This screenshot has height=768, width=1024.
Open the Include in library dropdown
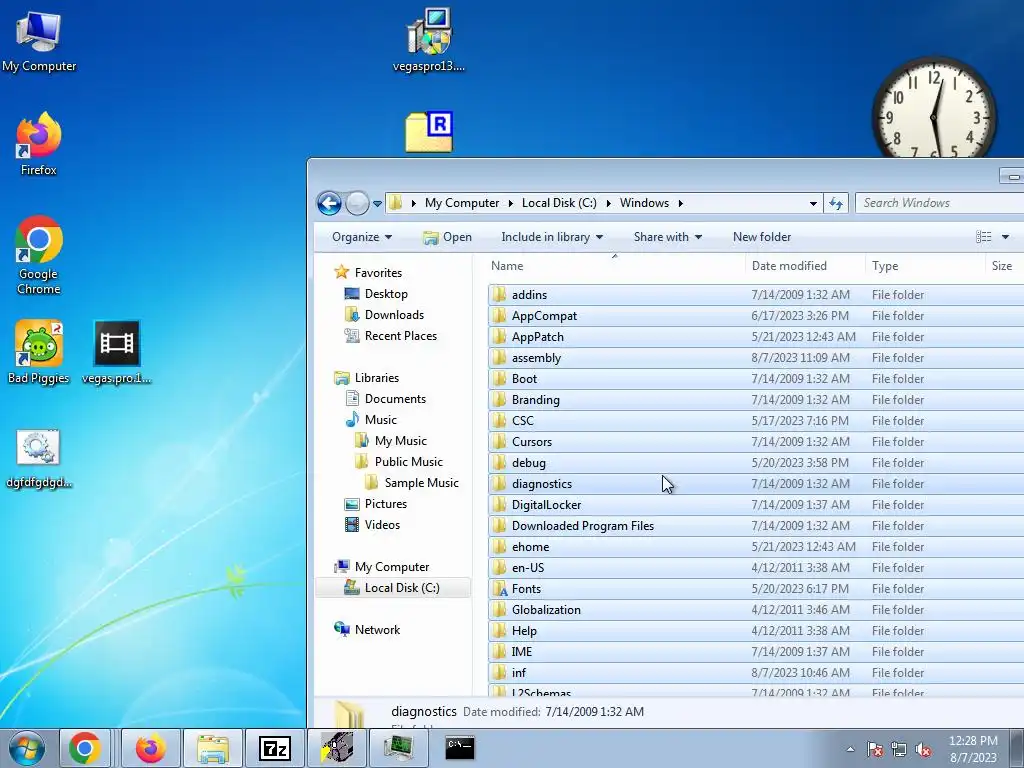point(552,237)
